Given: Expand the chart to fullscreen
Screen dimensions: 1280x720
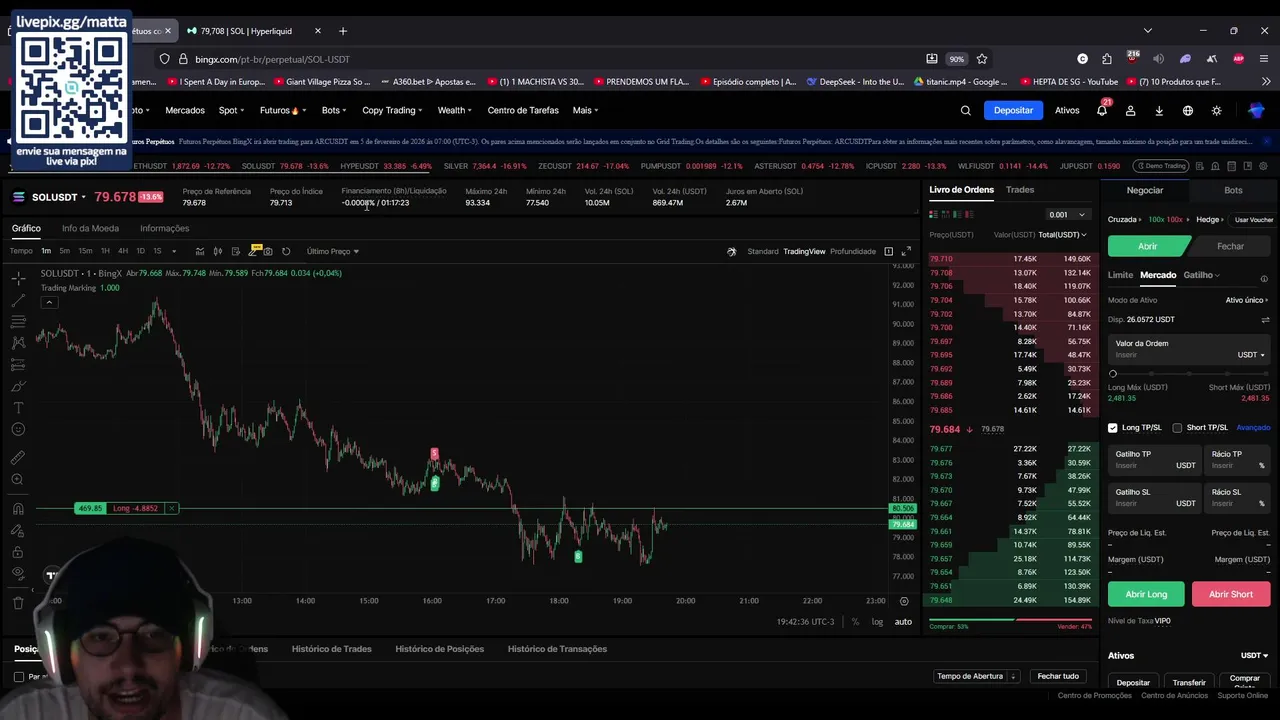Looking at the screenshot, I should [x=906, y=251].
